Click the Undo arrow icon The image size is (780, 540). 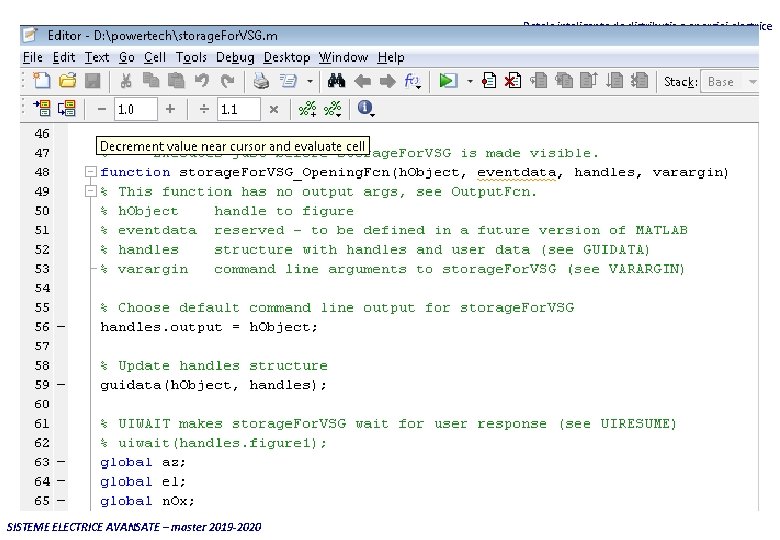click(x=201, y=81)
